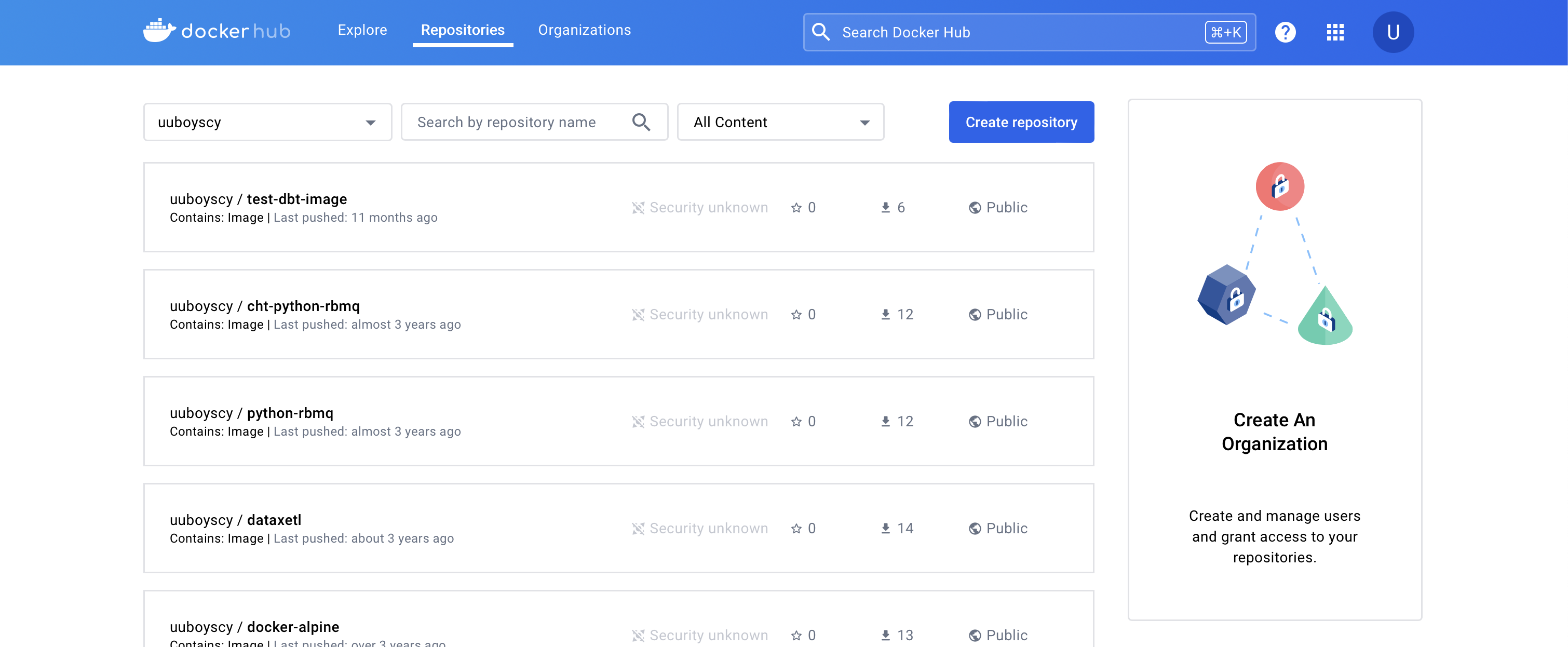Click download icon for test-dbt-image

point(886,208)
